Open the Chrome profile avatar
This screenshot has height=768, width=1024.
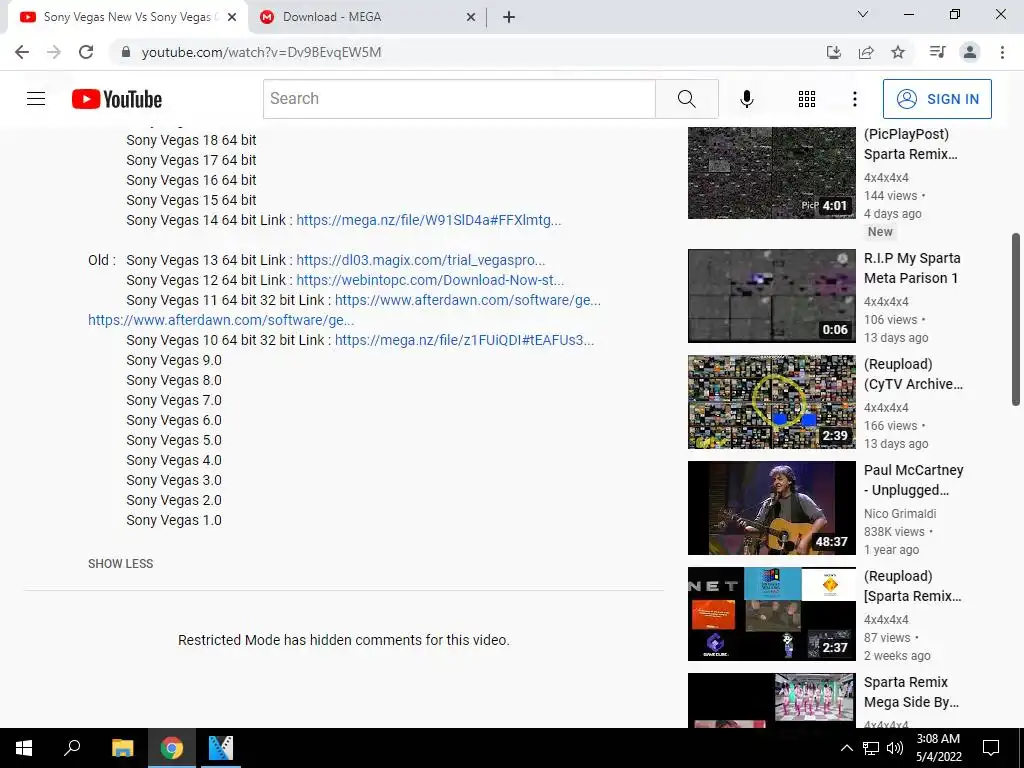click(970, 52)
